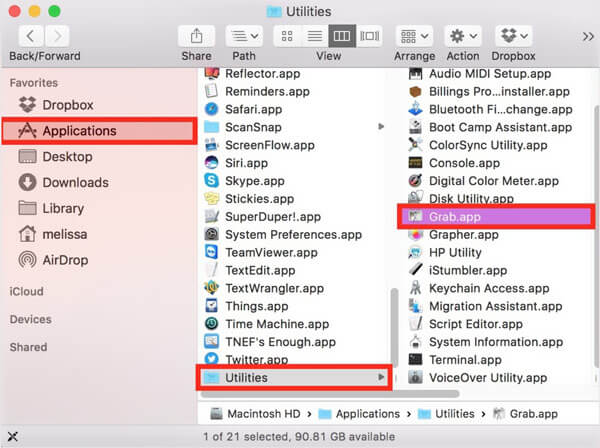Select Applications in the sidebar
Image resolution: width=600 pixels, height=448 pixels.
[99, 131]
